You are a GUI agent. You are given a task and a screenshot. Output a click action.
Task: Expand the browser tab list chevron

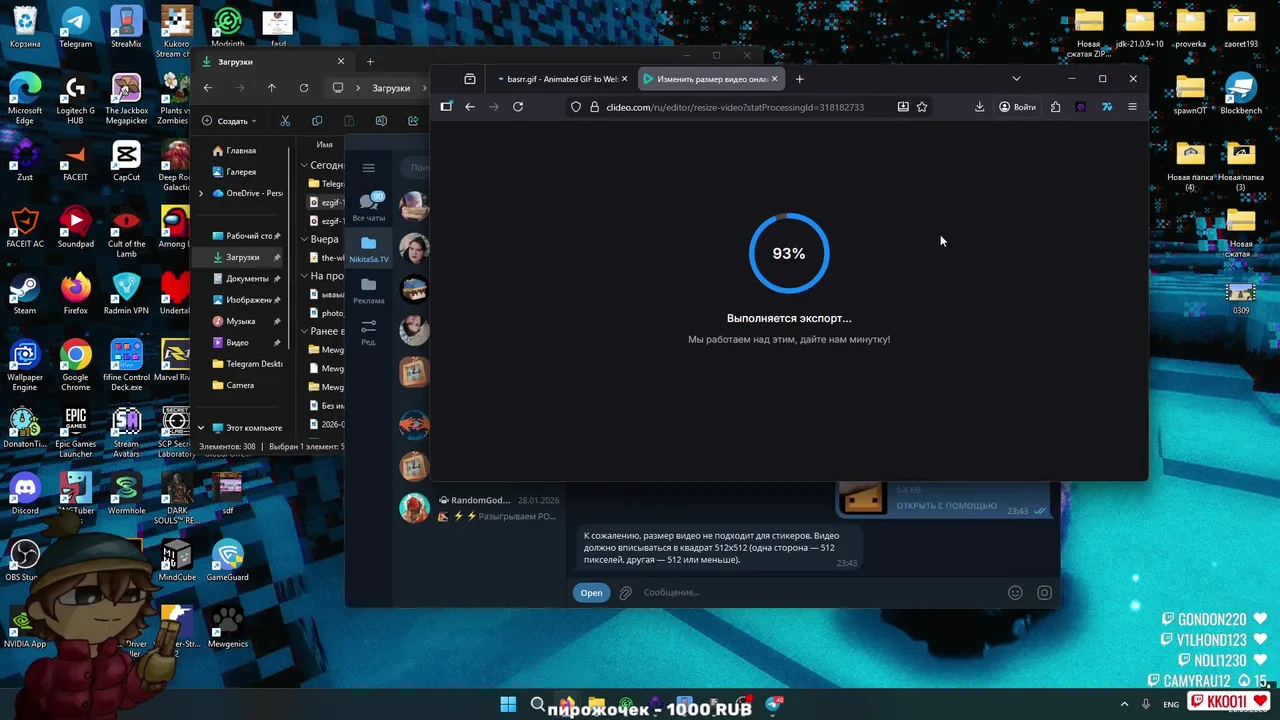[1016, 79]
